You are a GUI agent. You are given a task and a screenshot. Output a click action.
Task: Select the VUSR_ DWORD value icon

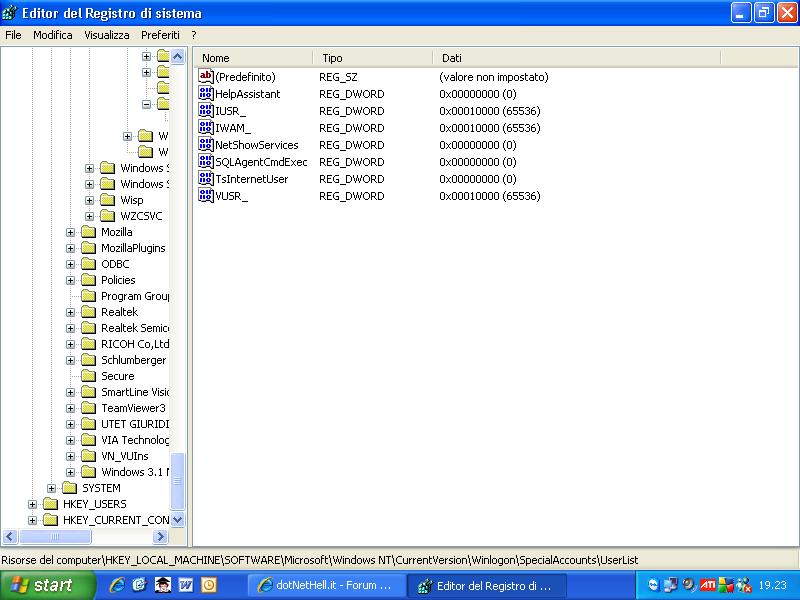click(x=206, y=195)
